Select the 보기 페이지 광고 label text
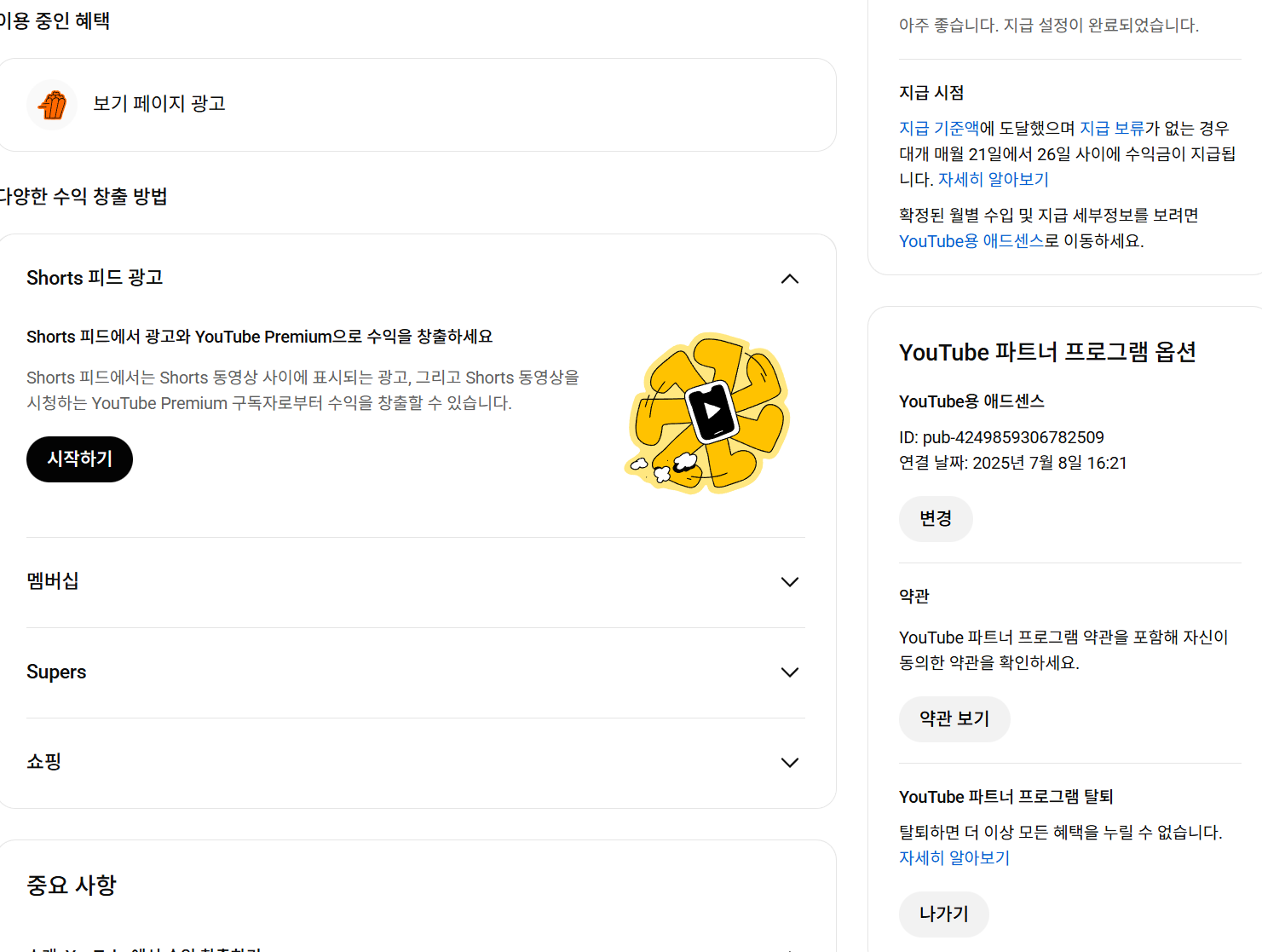The image size is (1262, 952). pyautogui.click(x=159, y=104)
